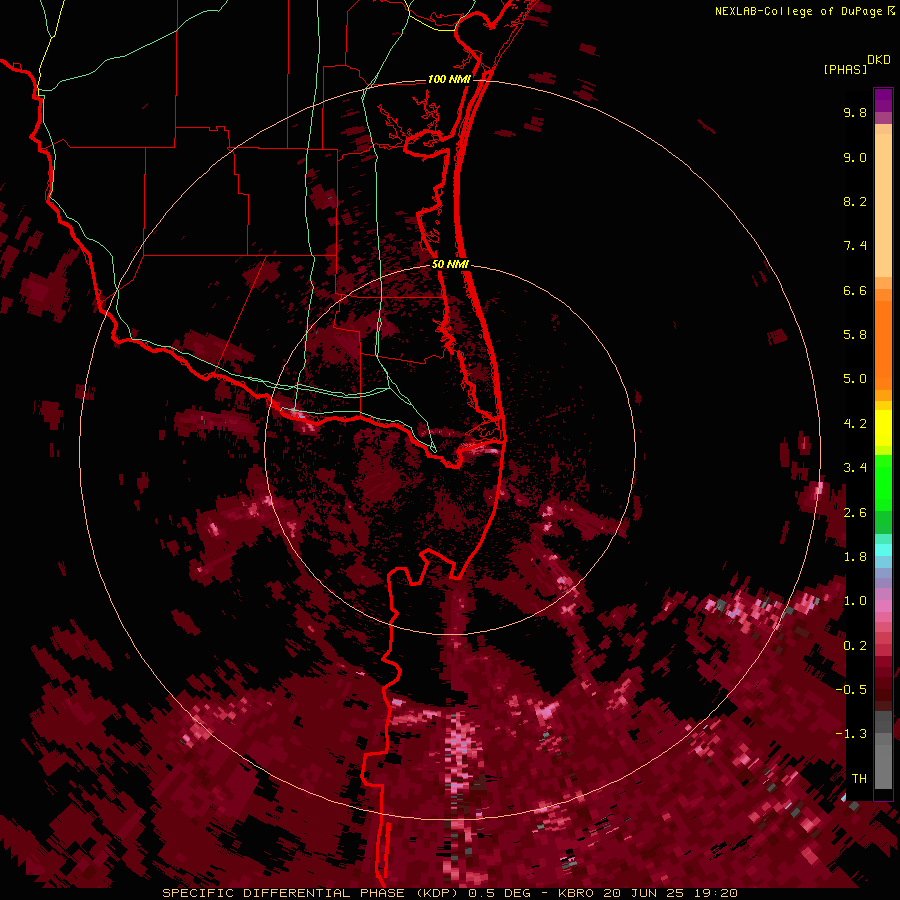Click the 9.0 value on the color scale

click(x=855, y=157)
